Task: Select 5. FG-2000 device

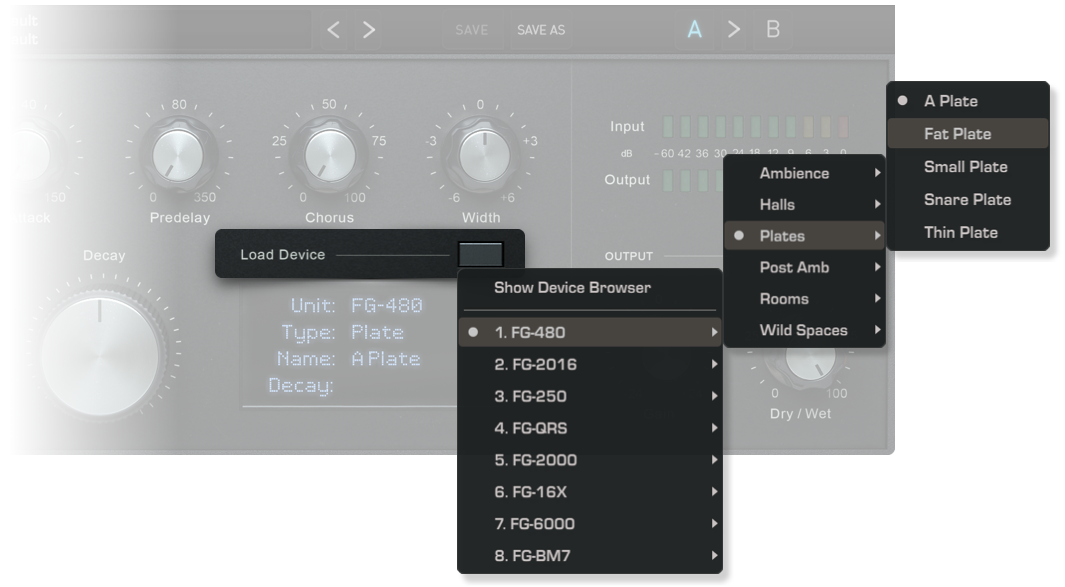Action: [589, 460]
